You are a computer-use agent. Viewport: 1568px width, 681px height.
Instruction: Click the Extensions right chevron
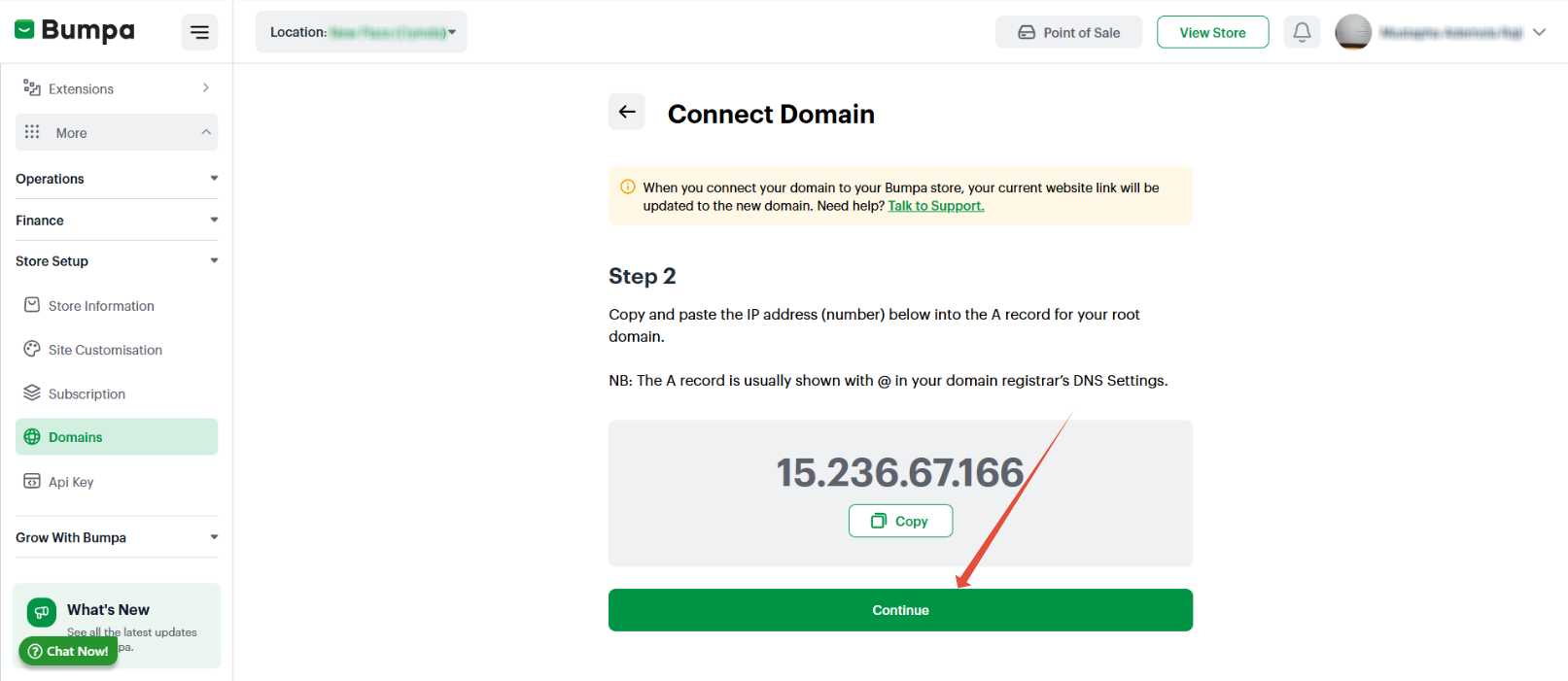(206, 87)
